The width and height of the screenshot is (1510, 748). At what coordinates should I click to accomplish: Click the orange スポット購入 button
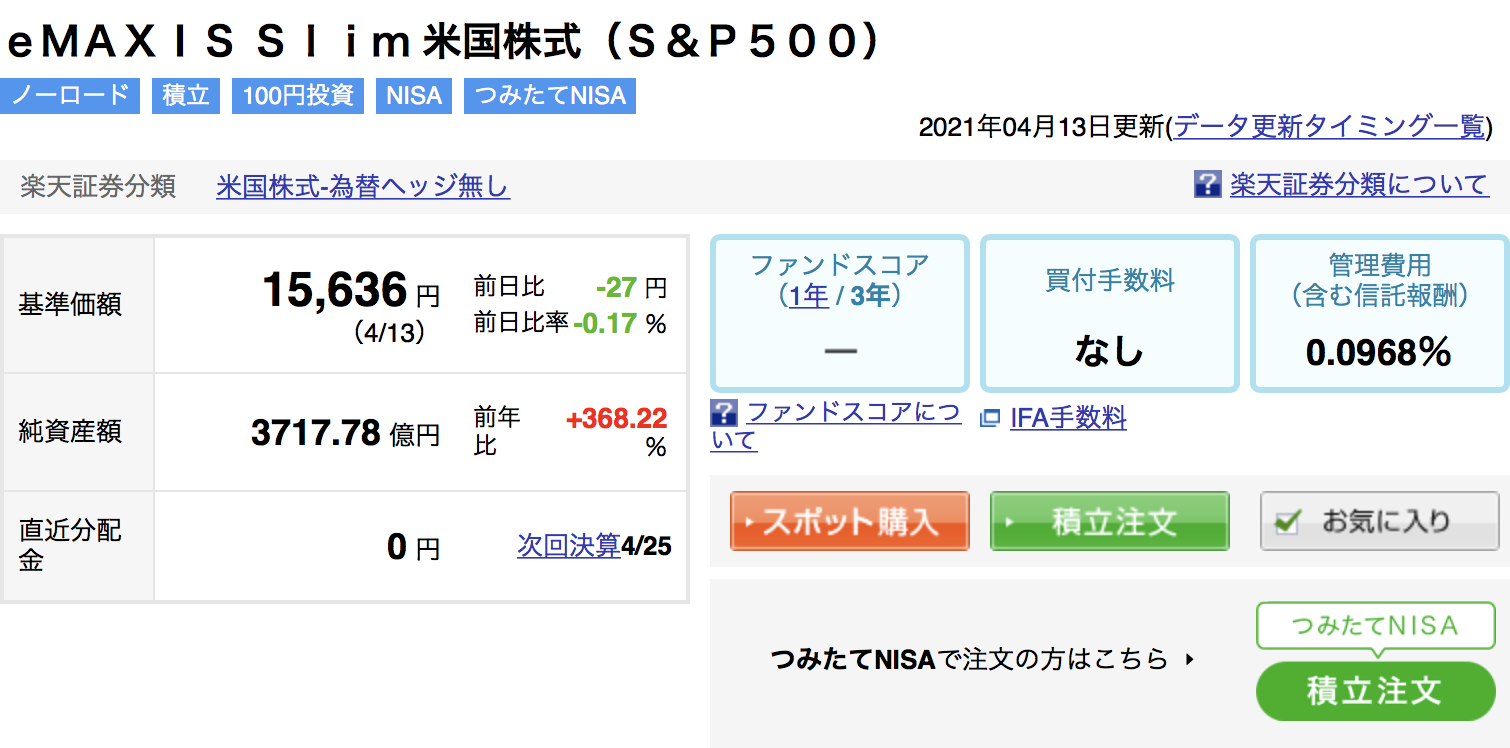click(x=850, y=521)
